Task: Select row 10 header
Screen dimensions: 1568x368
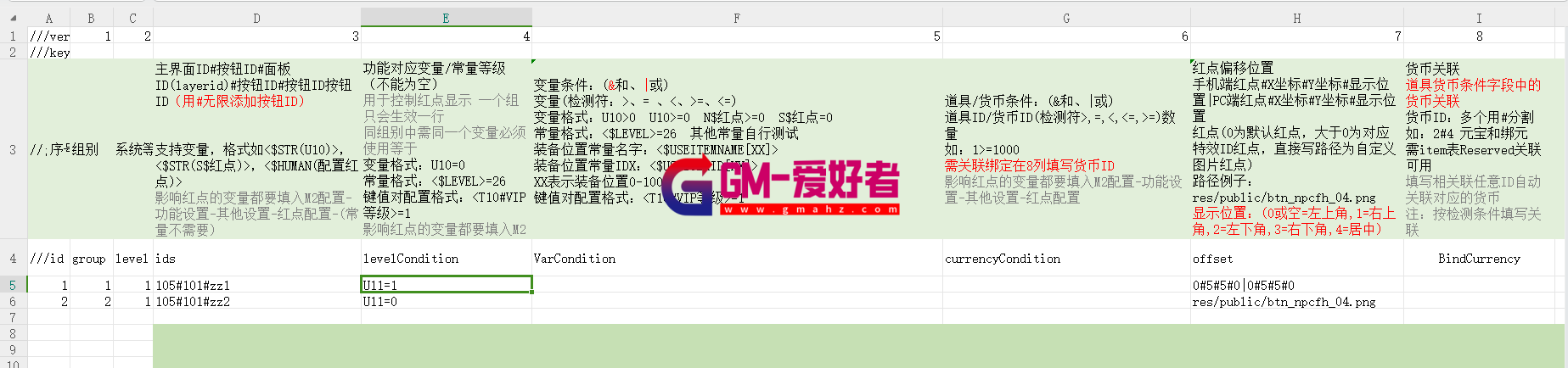Action: [13, 363]
